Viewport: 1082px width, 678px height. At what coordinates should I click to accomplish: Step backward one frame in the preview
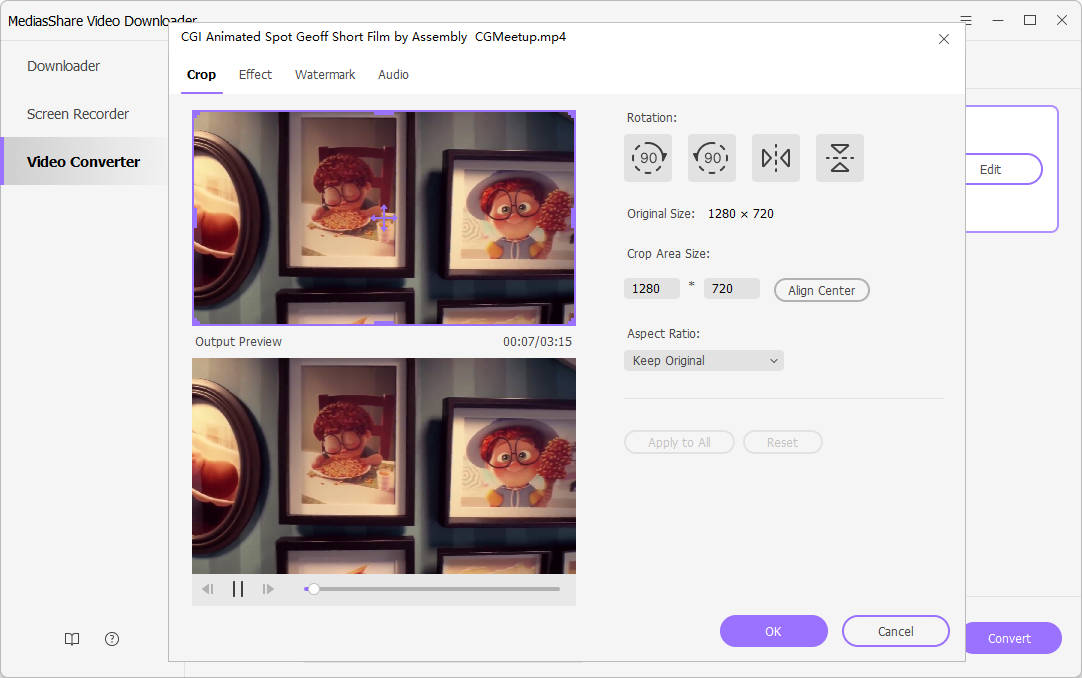coord(208,589)
